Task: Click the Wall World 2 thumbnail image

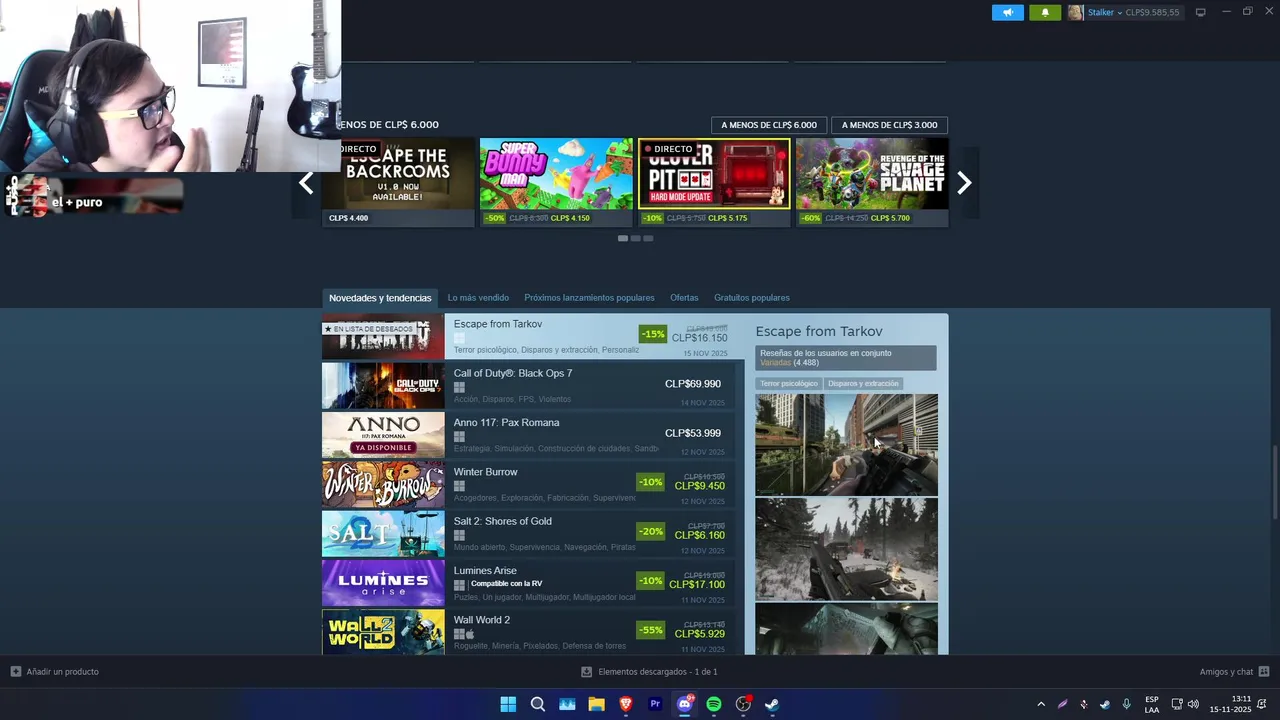Action: (383, 632)
